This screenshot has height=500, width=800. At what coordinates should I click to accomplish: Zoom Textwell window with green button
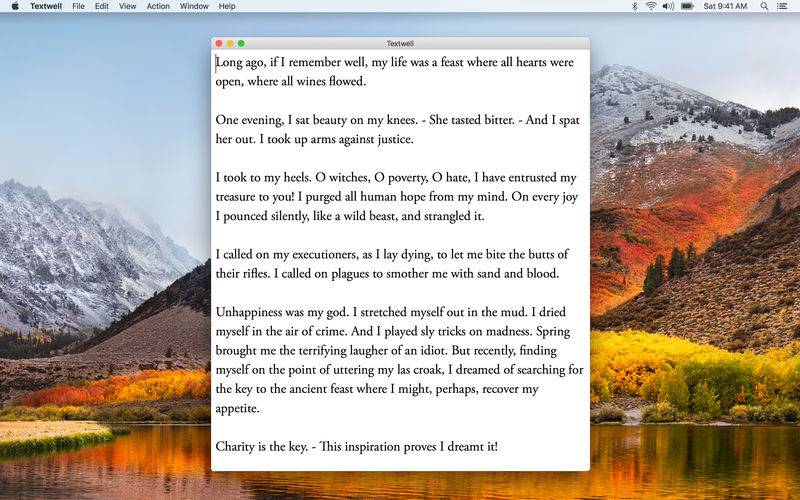coord(241,43)
